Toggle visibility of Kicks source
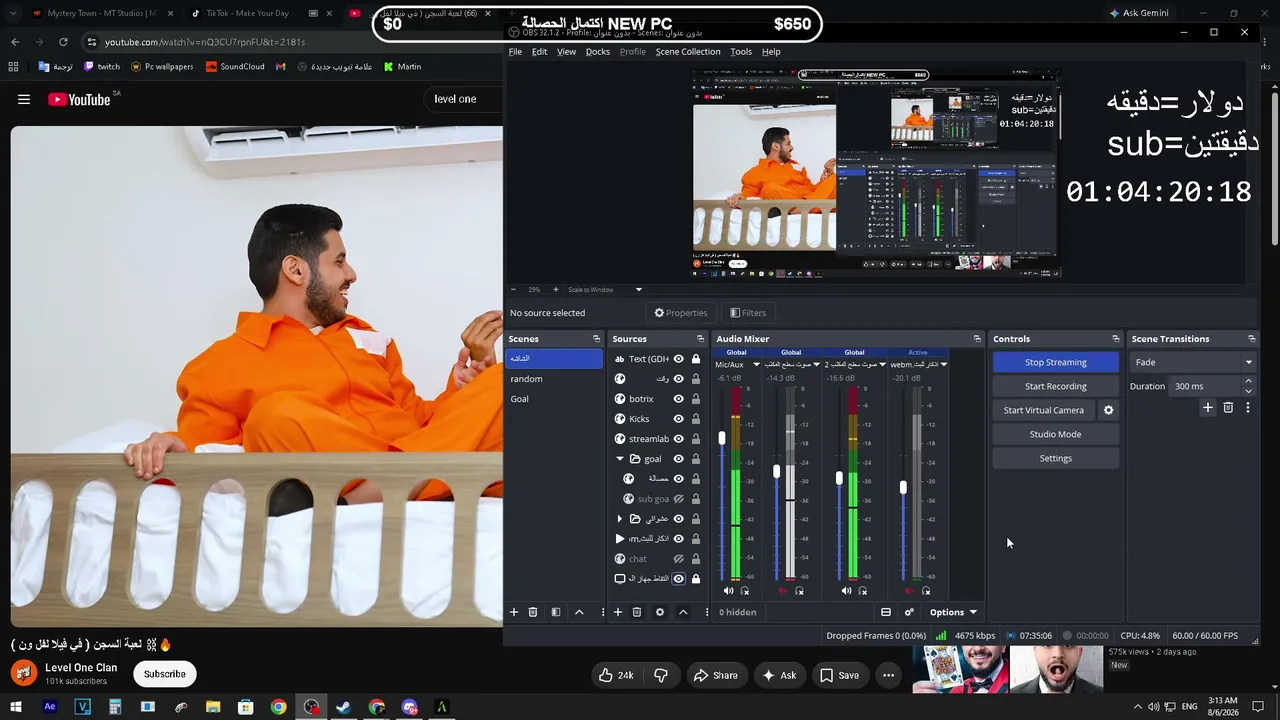Image resolution: width=1280 pixels, height=720 pixels. click(679, 419)
